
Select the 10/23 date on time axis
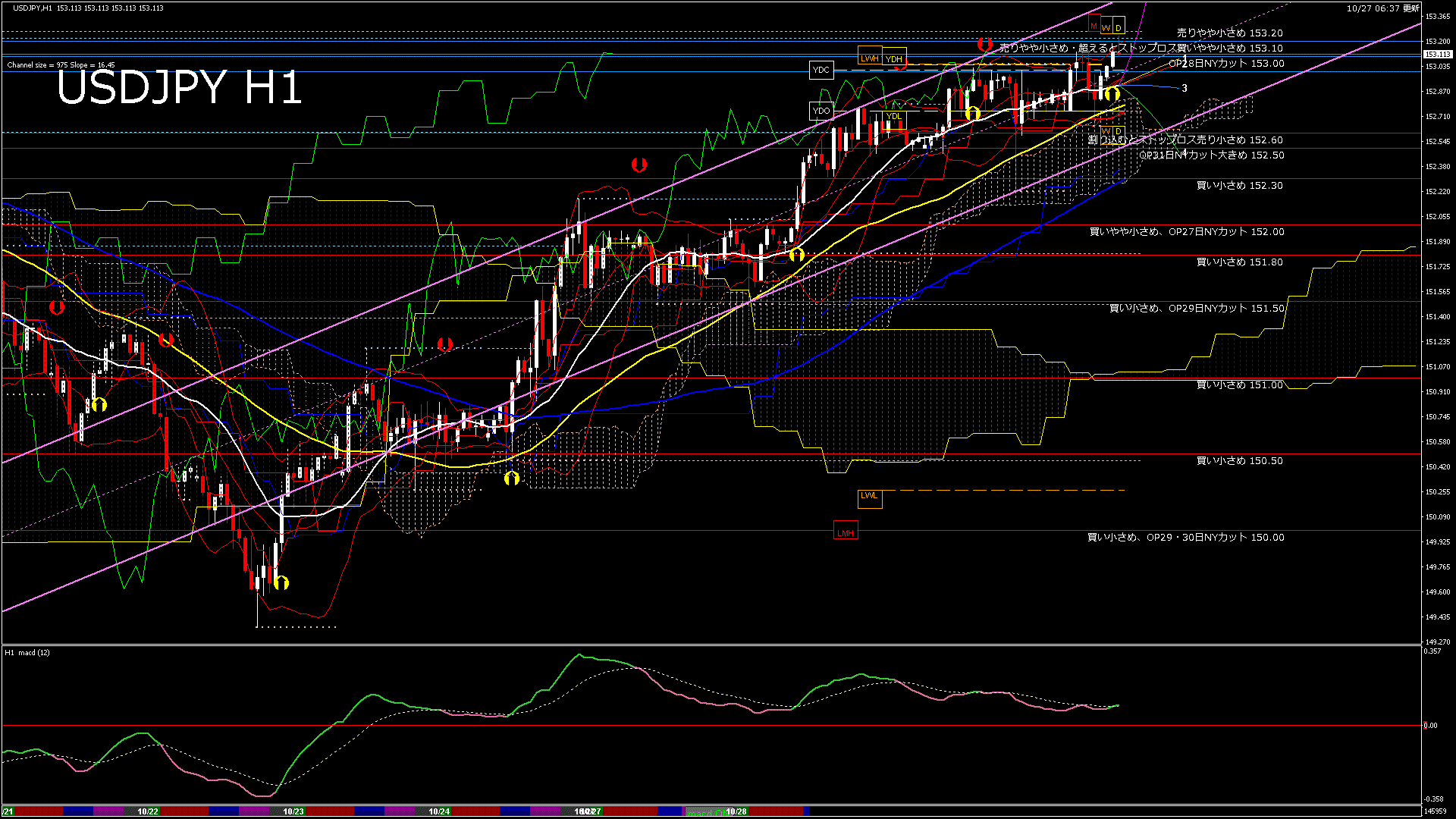point(293,811)
